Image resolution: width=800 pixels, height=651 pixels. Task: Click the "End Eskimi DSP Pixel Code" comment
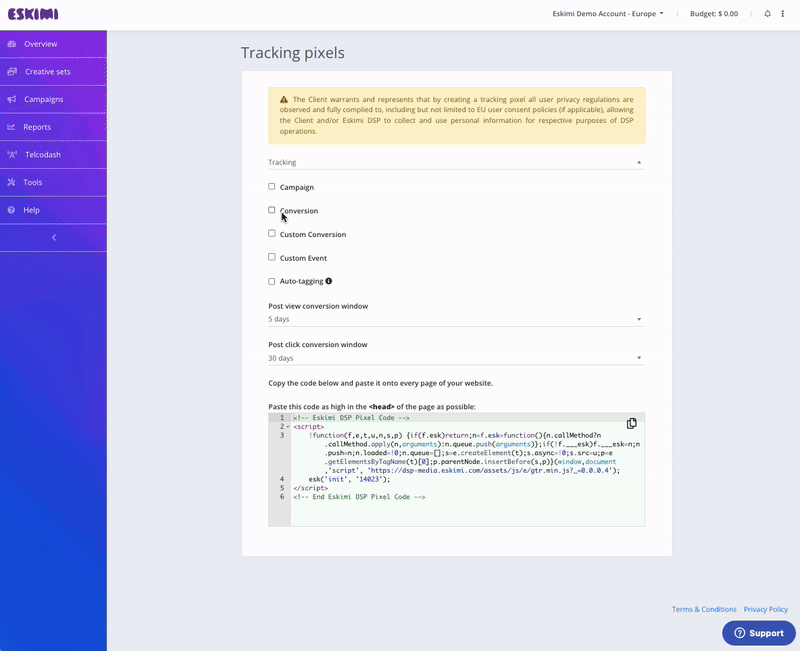pyautogui.click(x=359, y=497)
